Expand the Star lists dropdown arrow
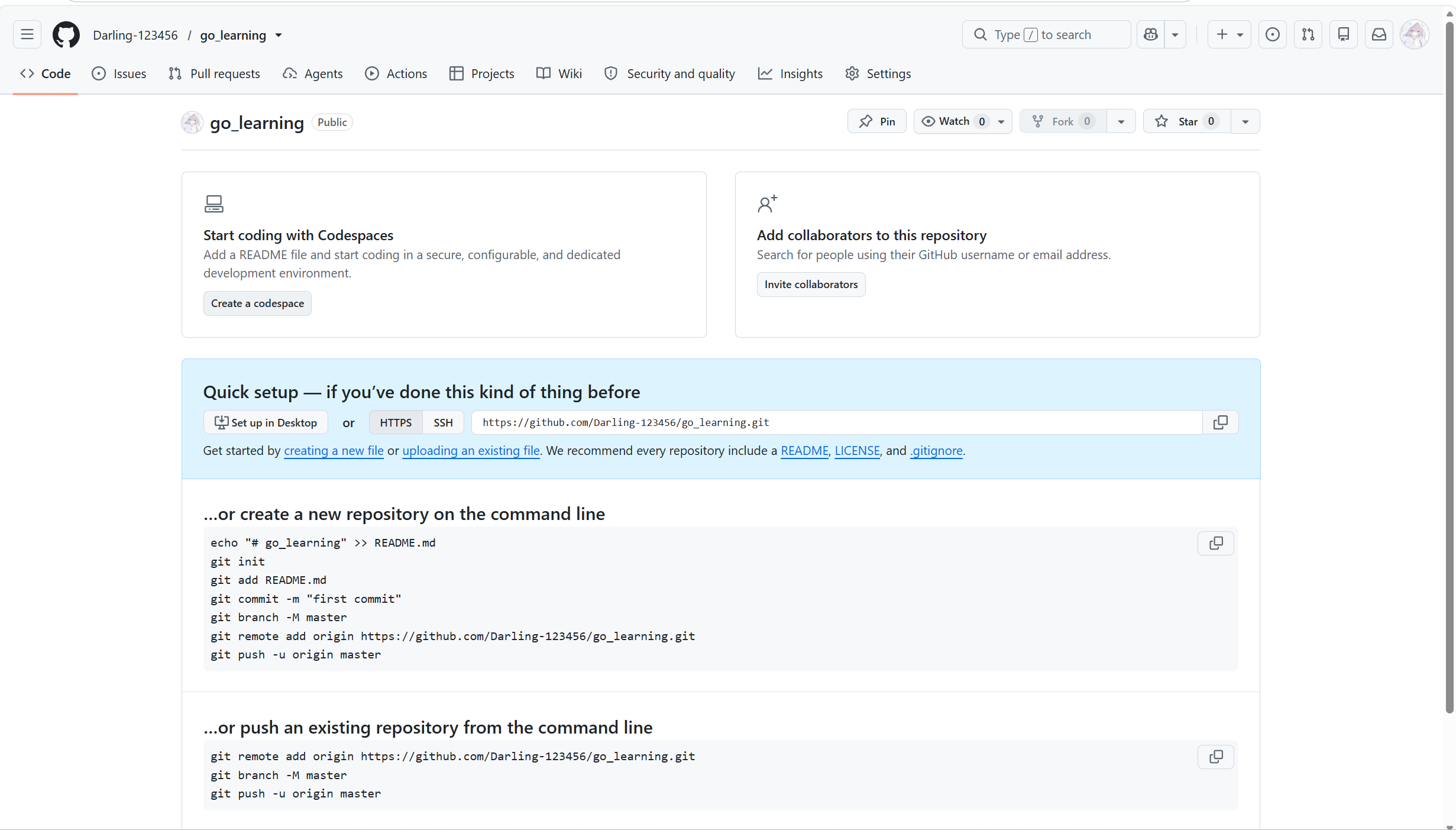The height and width of the screenshot is (830, 1456). [x=1245, y=121]
